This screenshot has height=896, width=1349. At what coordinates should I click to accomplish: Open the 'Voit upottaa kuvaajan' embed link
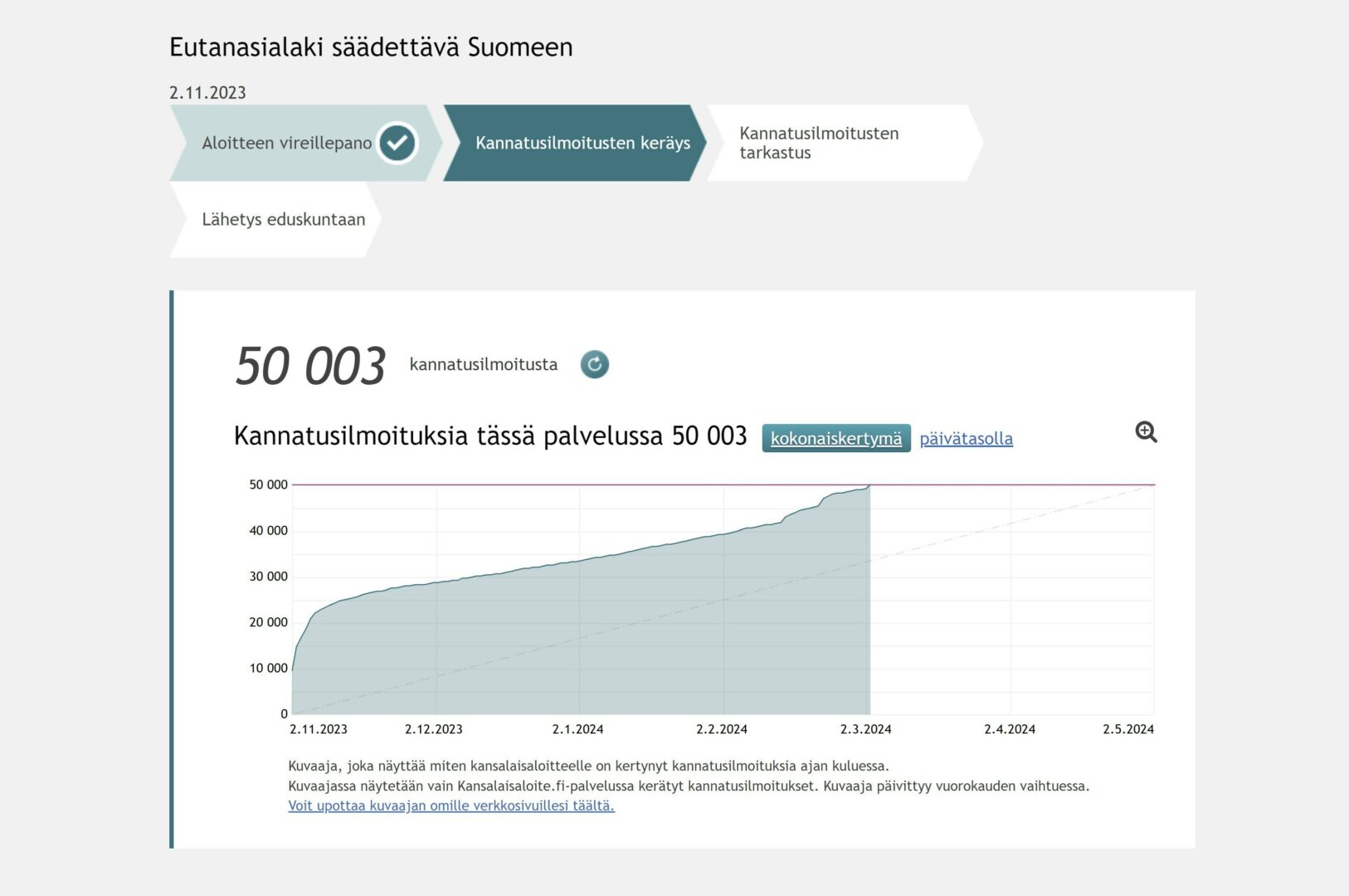(450, 806)
